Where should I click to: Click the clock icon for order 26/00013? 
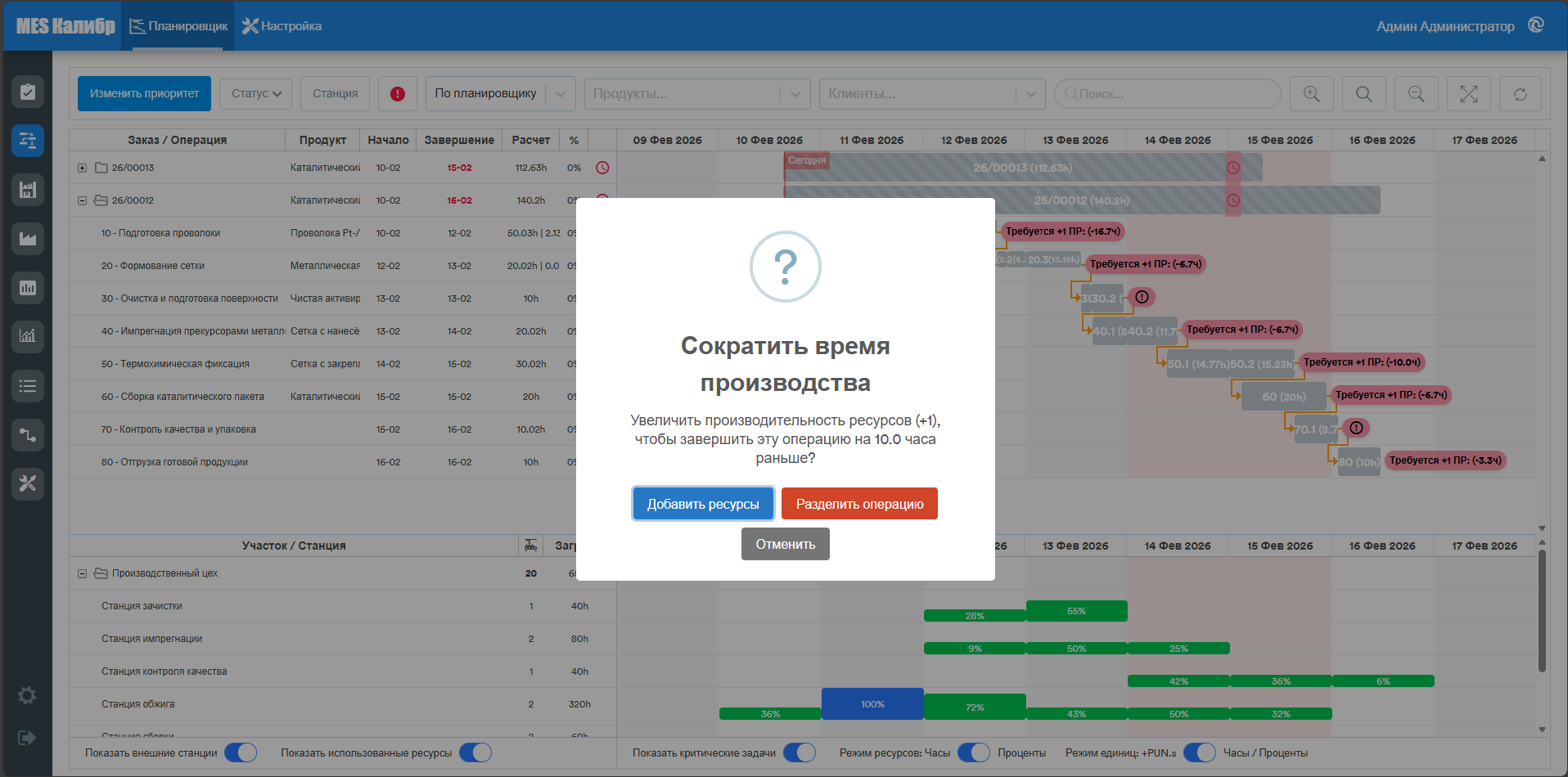[x=602, y=168]
